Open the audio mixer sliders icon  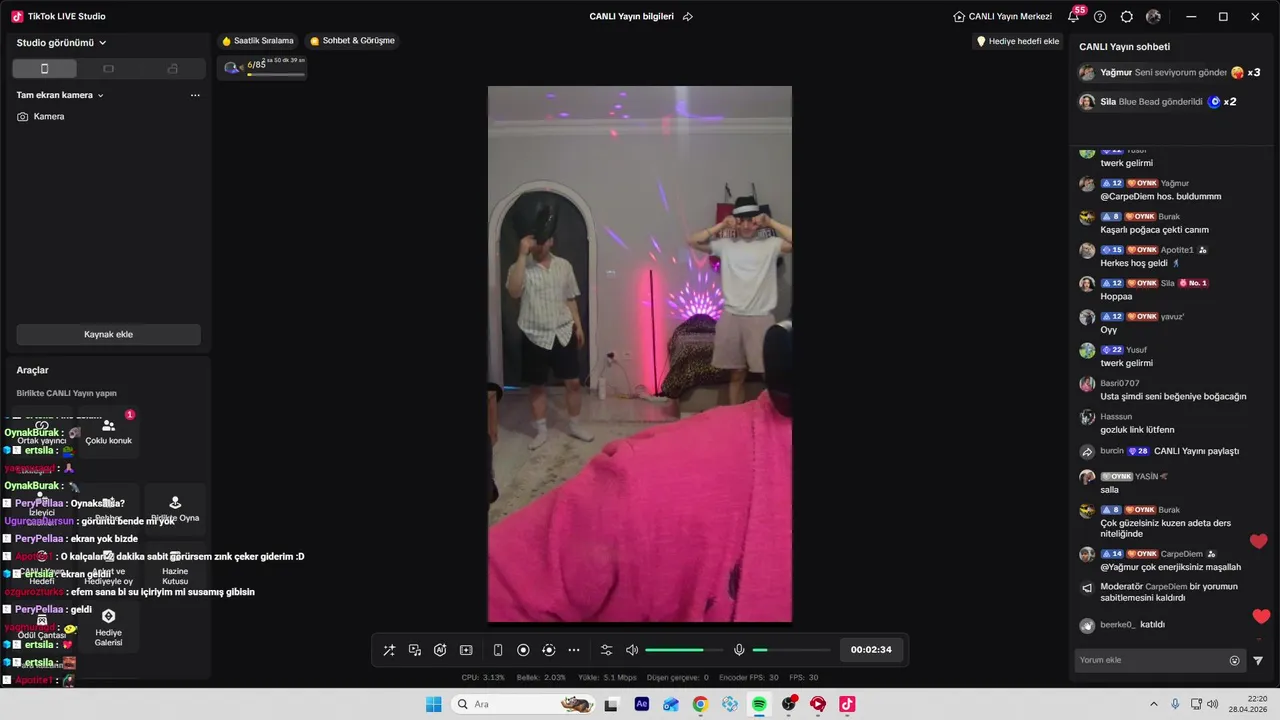pos(606,650)
